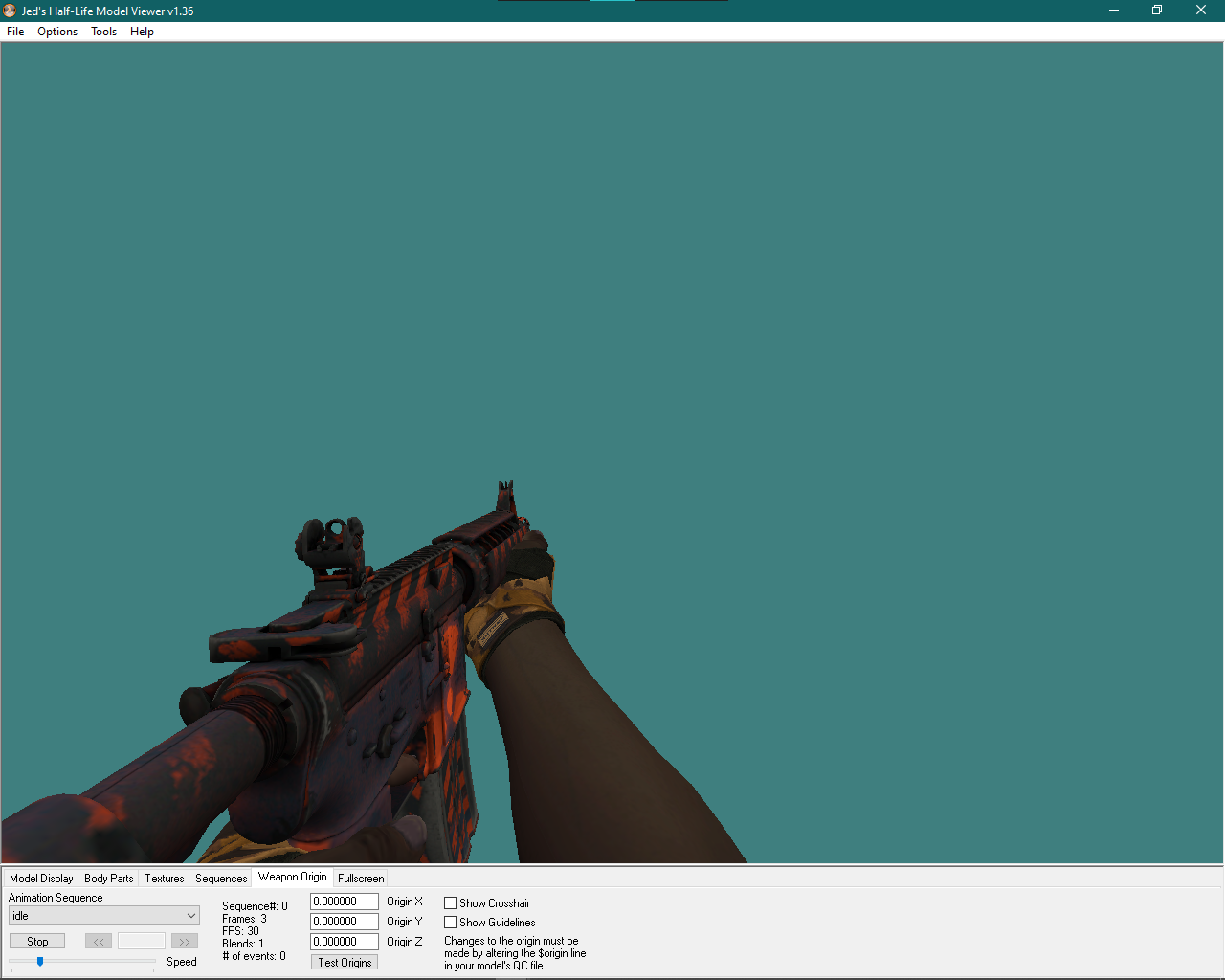The width and height of the screenshot is (1225, 980).
Task: Click the Origin X input field
Action: (x=345, y=902)
